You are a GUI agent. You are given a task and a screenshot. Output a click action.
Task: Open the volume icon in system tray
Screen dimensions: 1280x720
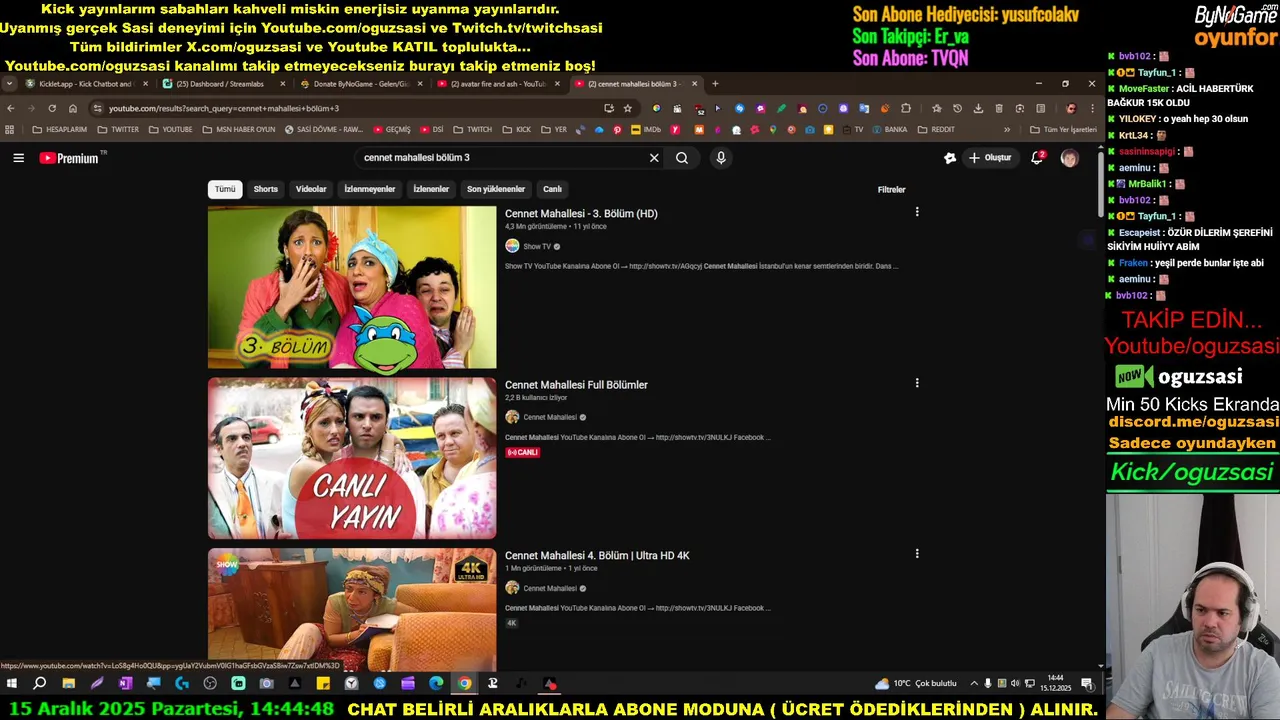pyautogui.click(x=1015, y=684)
